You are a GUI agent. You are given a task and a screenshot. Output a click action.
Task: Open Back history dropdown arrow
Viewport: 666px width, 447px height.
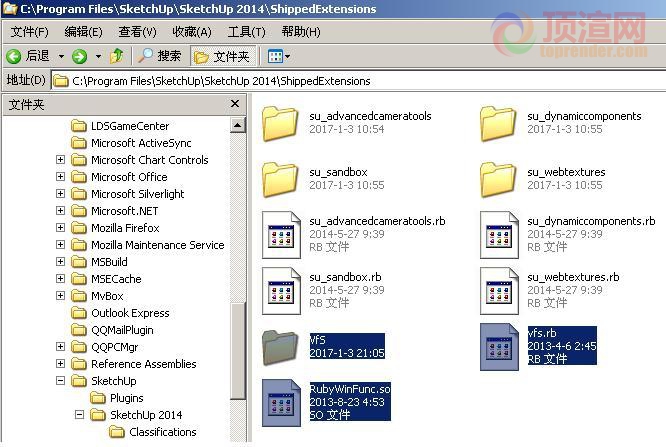[x=62, y=56]
